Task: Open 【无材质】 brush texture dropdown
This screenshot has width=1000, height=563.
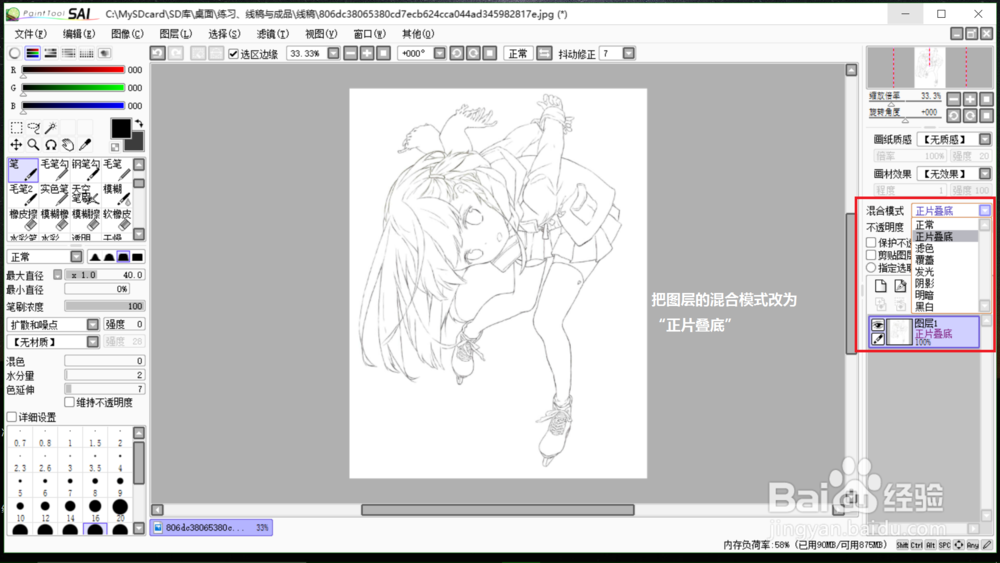Action: click(x=92, y=342)
